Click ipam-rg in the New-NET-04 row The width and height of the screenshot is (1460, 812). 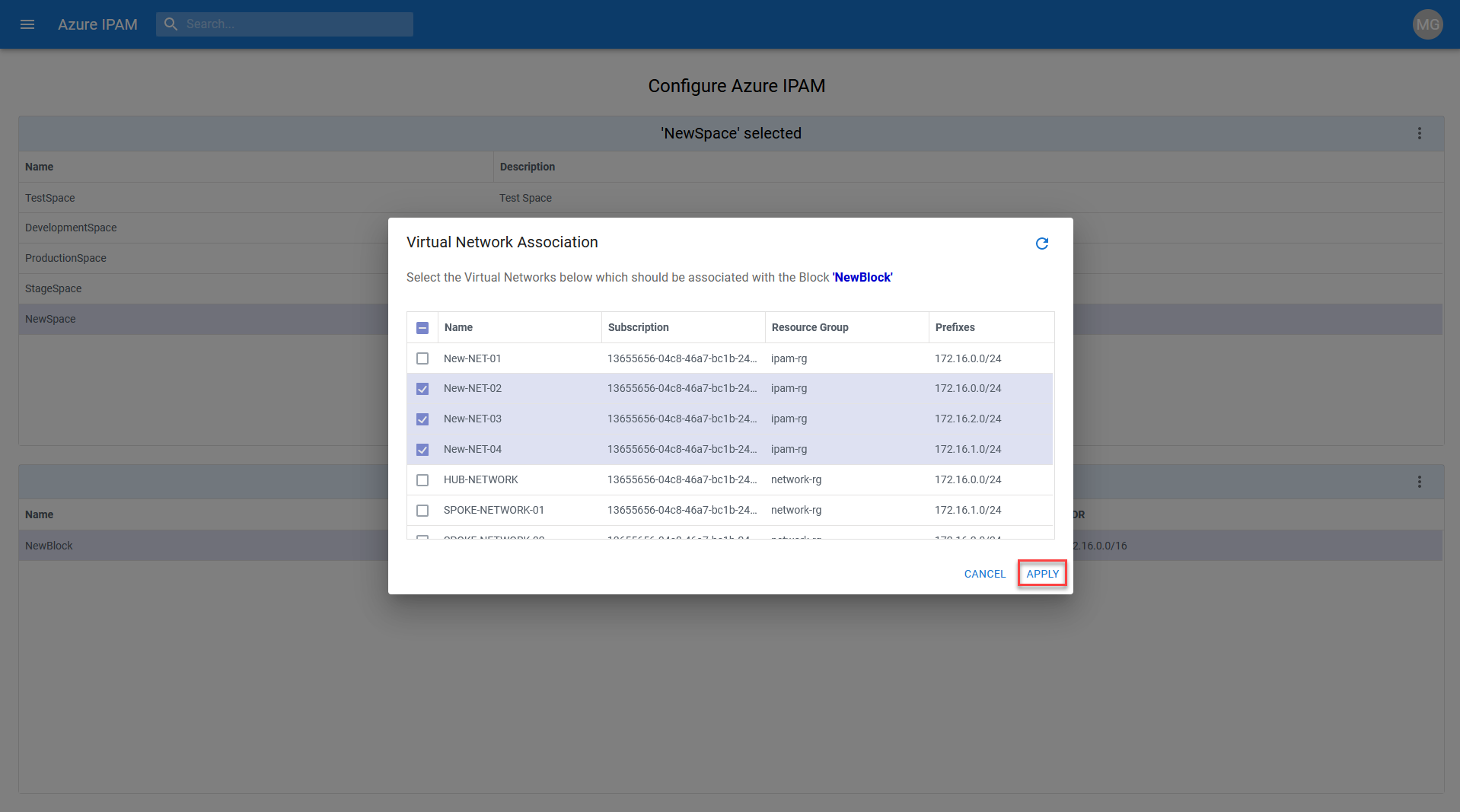click(789, 449)
